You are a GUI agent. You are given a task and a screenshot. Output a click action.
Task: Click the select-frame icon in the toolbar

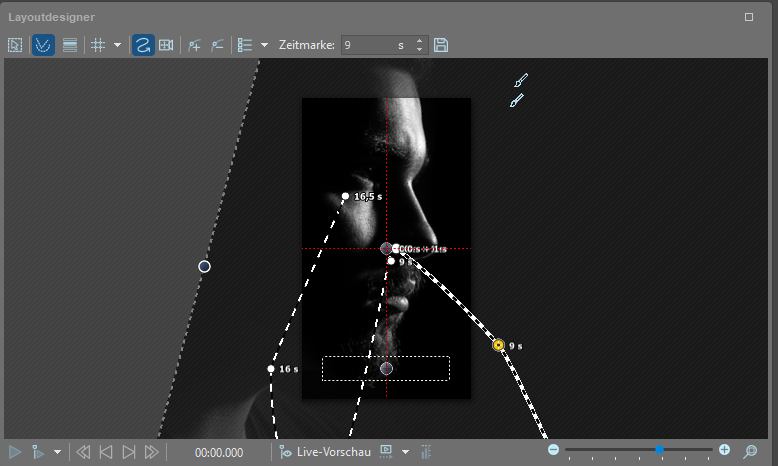15,45
